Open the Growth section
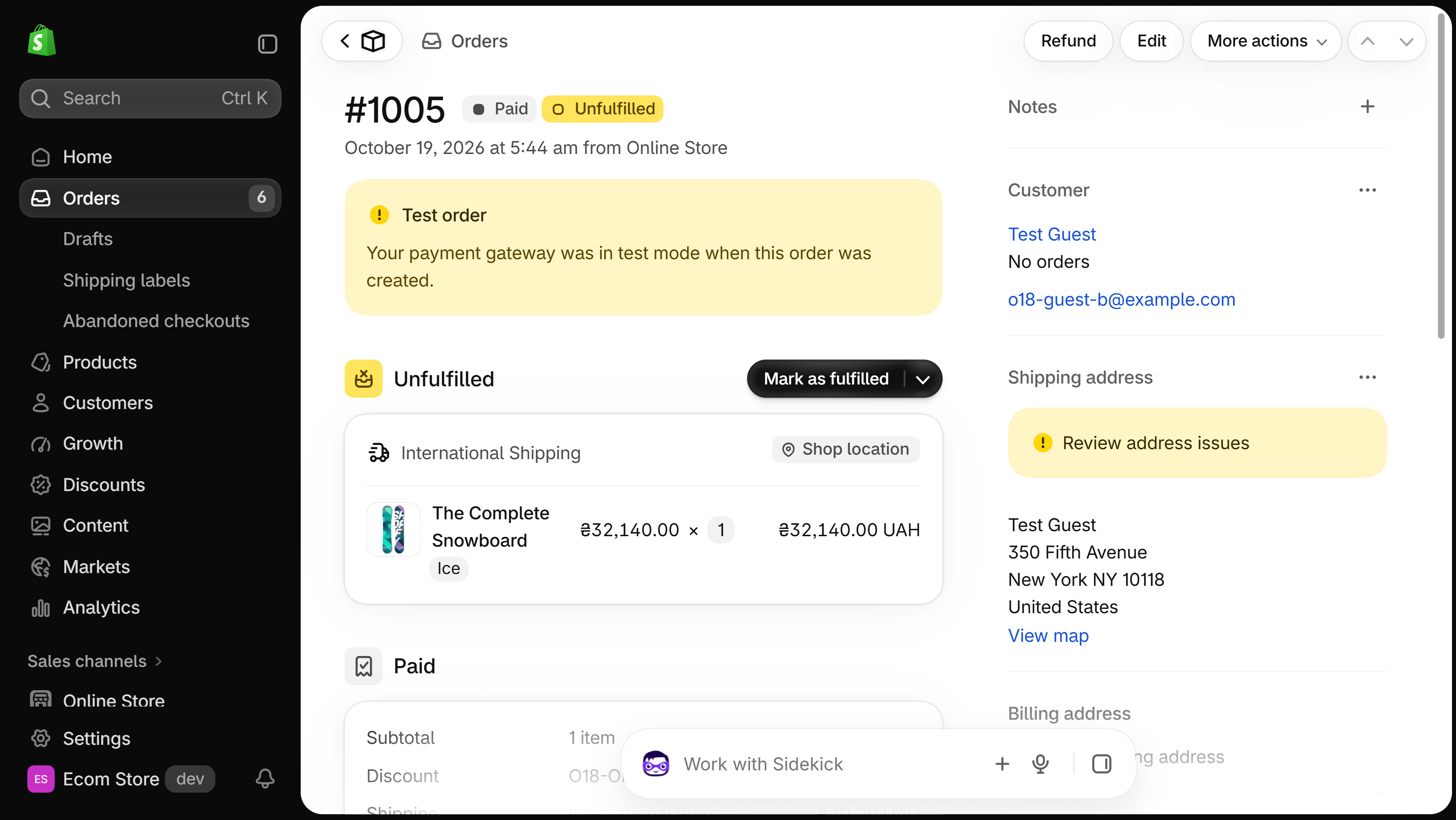The width and height of the screenshot is (1456, 820). tap(150, 444)
